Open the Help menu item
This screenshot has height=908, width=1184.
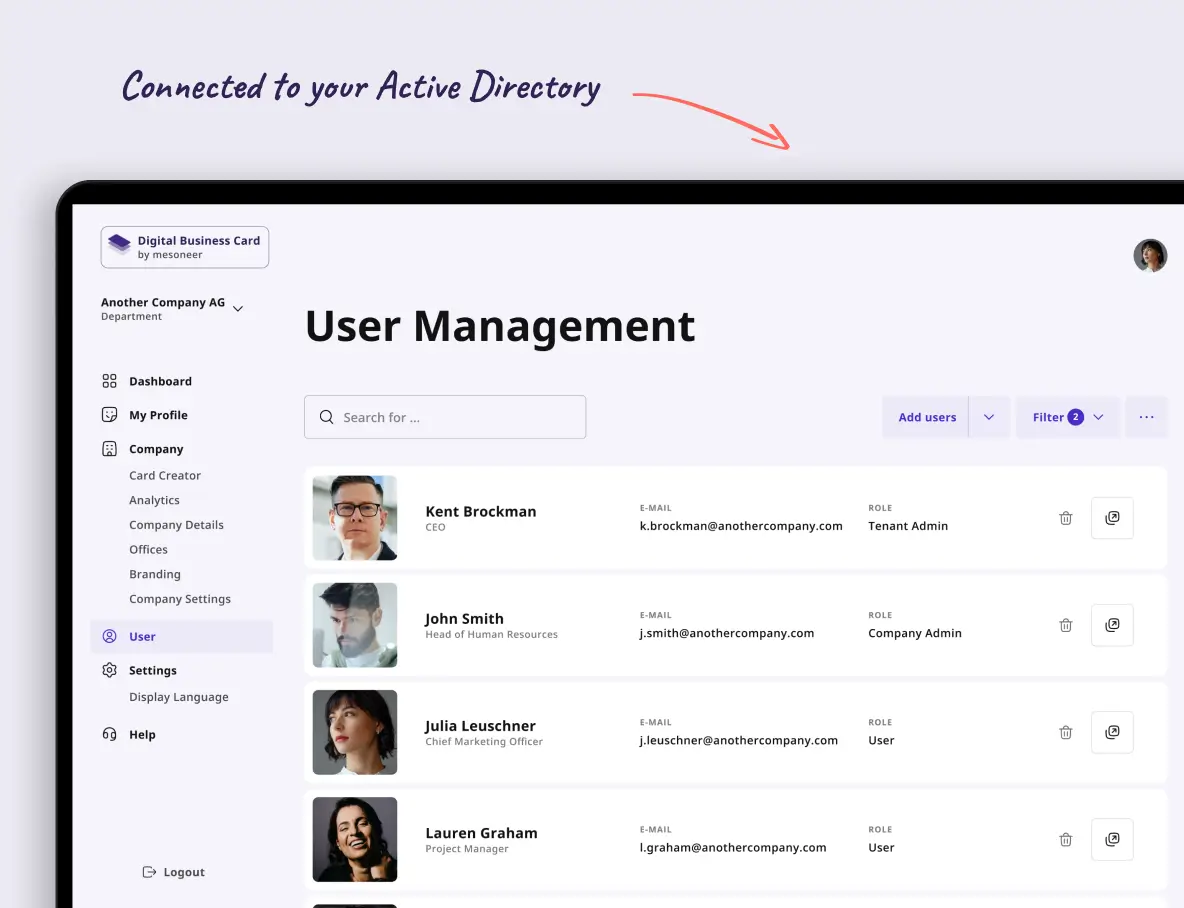click(142, 735)
